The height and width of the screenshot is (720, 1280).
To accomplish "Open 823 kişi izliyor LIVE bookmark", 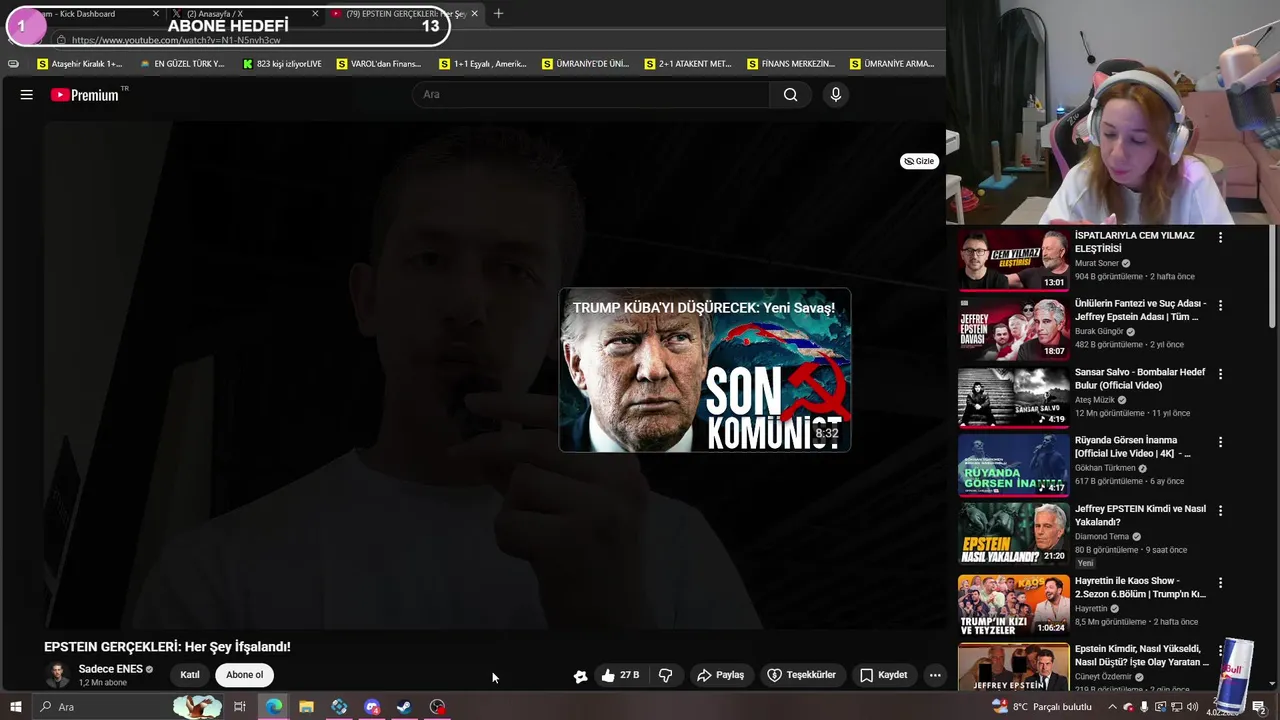I will point(283,64).
